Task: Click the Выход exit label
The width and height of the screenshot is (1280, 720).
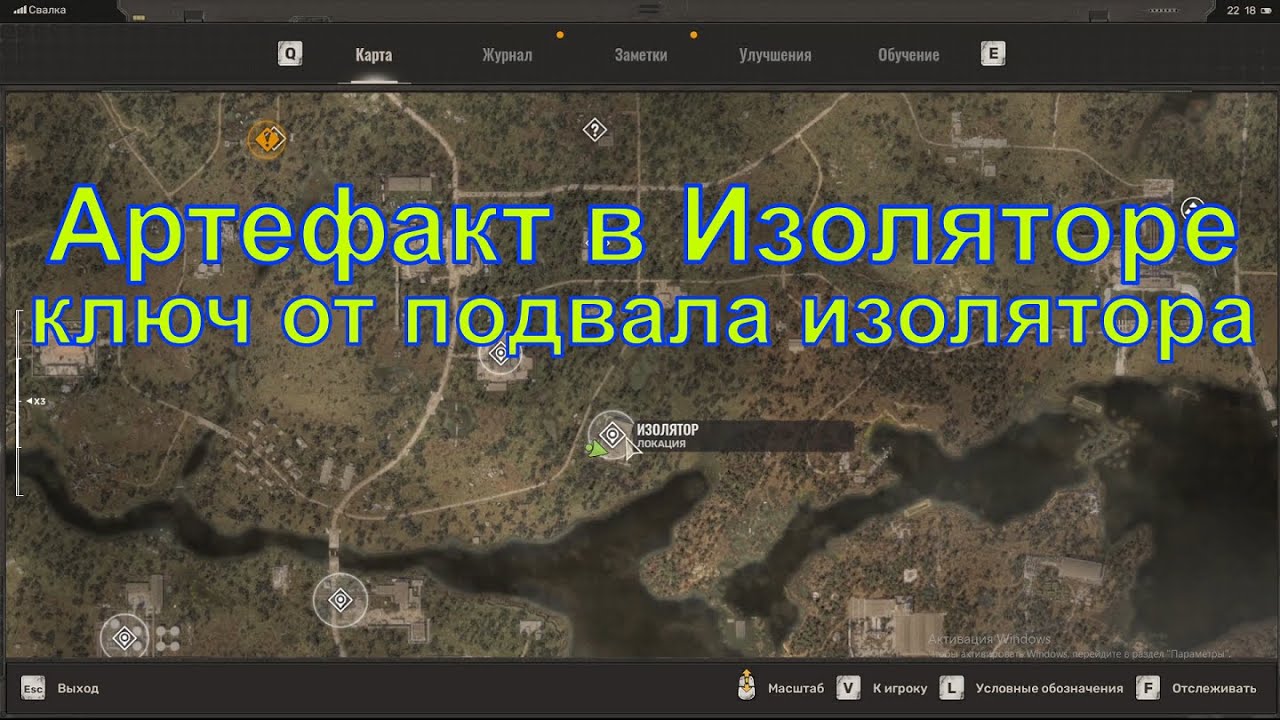Action: point(78,688)
